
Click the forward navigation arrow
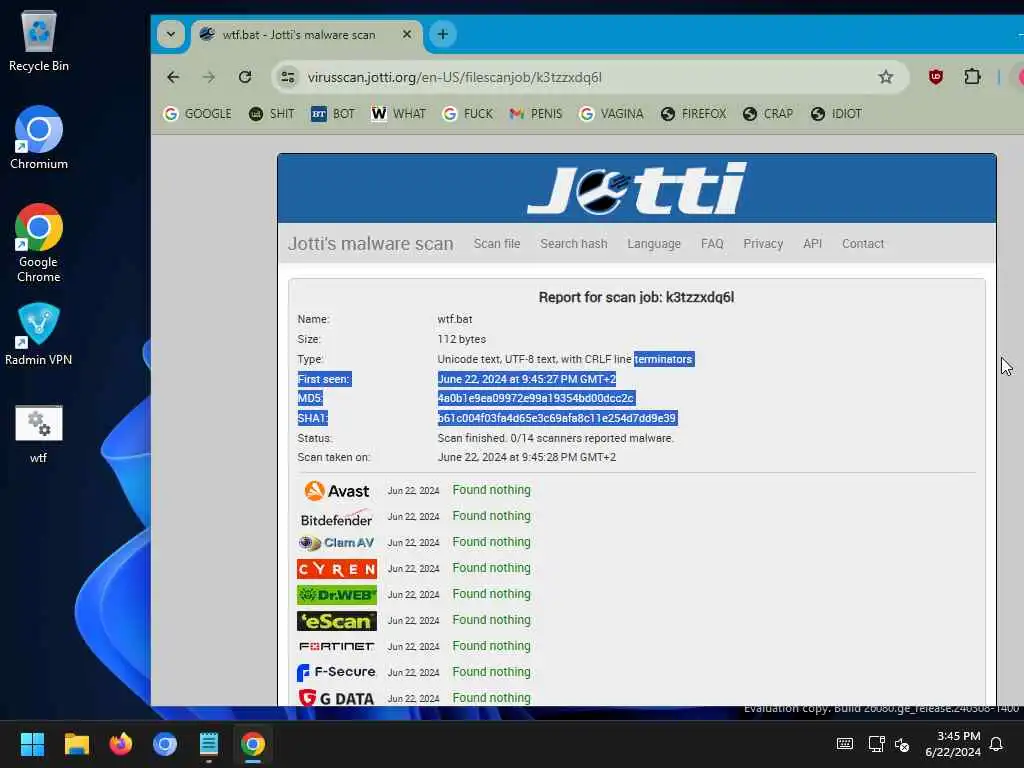click(x=209, y=77)
